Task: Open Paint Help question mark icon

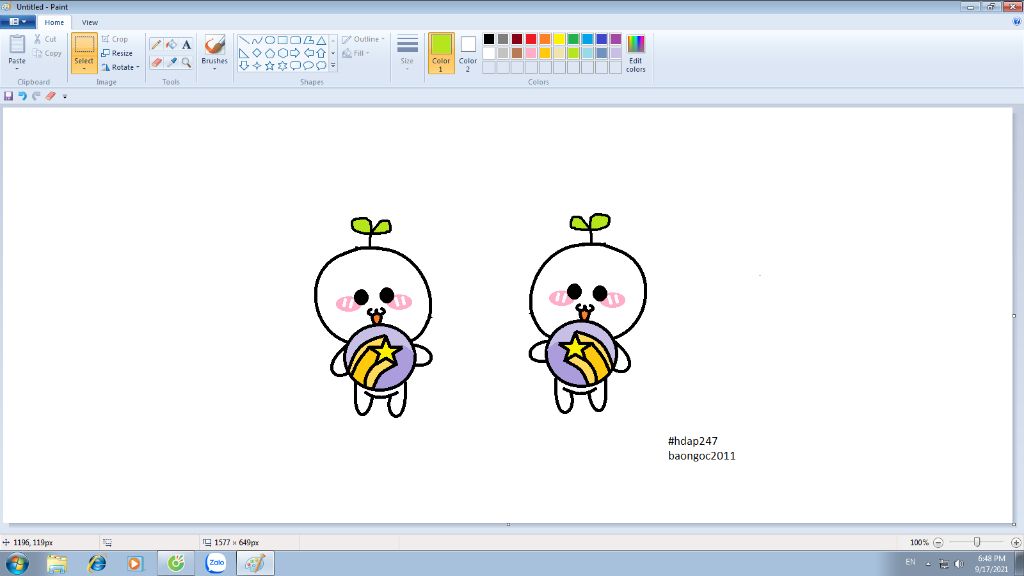Action: [x=1016, y=22]
